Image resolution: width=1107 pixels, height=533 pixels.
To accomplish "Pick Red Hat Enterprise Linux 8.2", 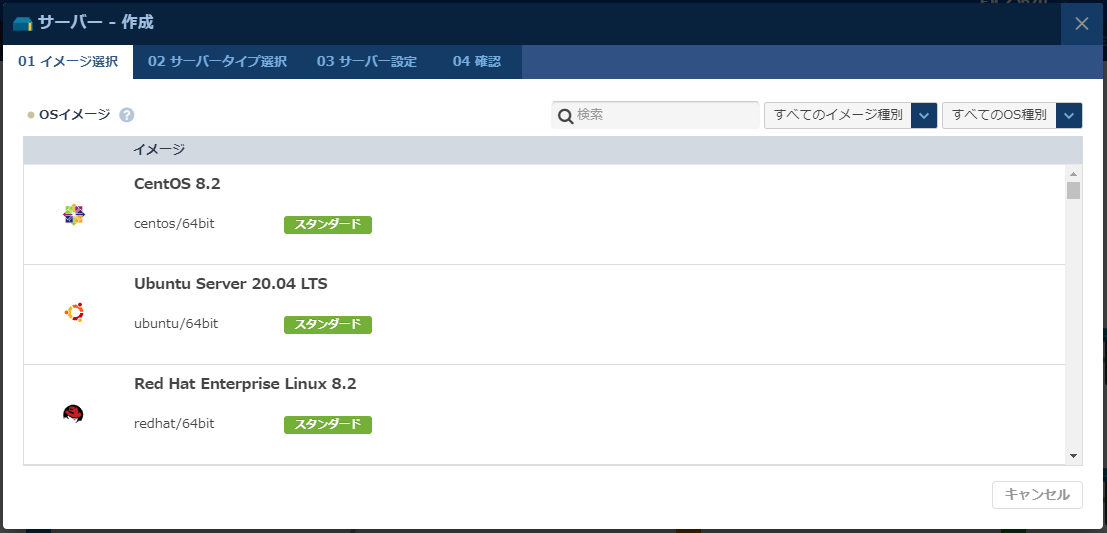I will click(245, 384).
